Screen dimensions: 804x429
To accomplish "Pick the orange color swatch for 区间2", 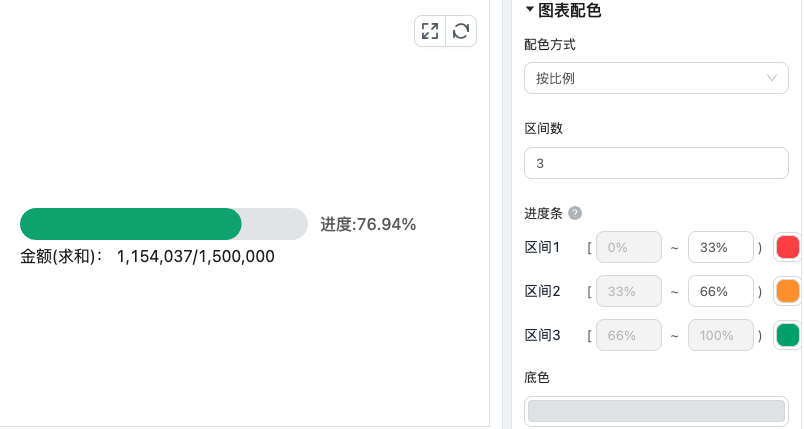I will (788, 291).
